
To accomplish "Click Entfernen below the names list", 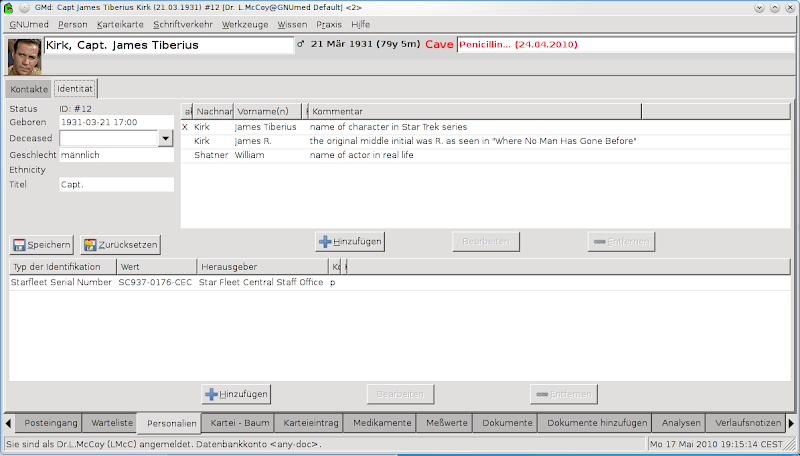I will click(621, 242).
